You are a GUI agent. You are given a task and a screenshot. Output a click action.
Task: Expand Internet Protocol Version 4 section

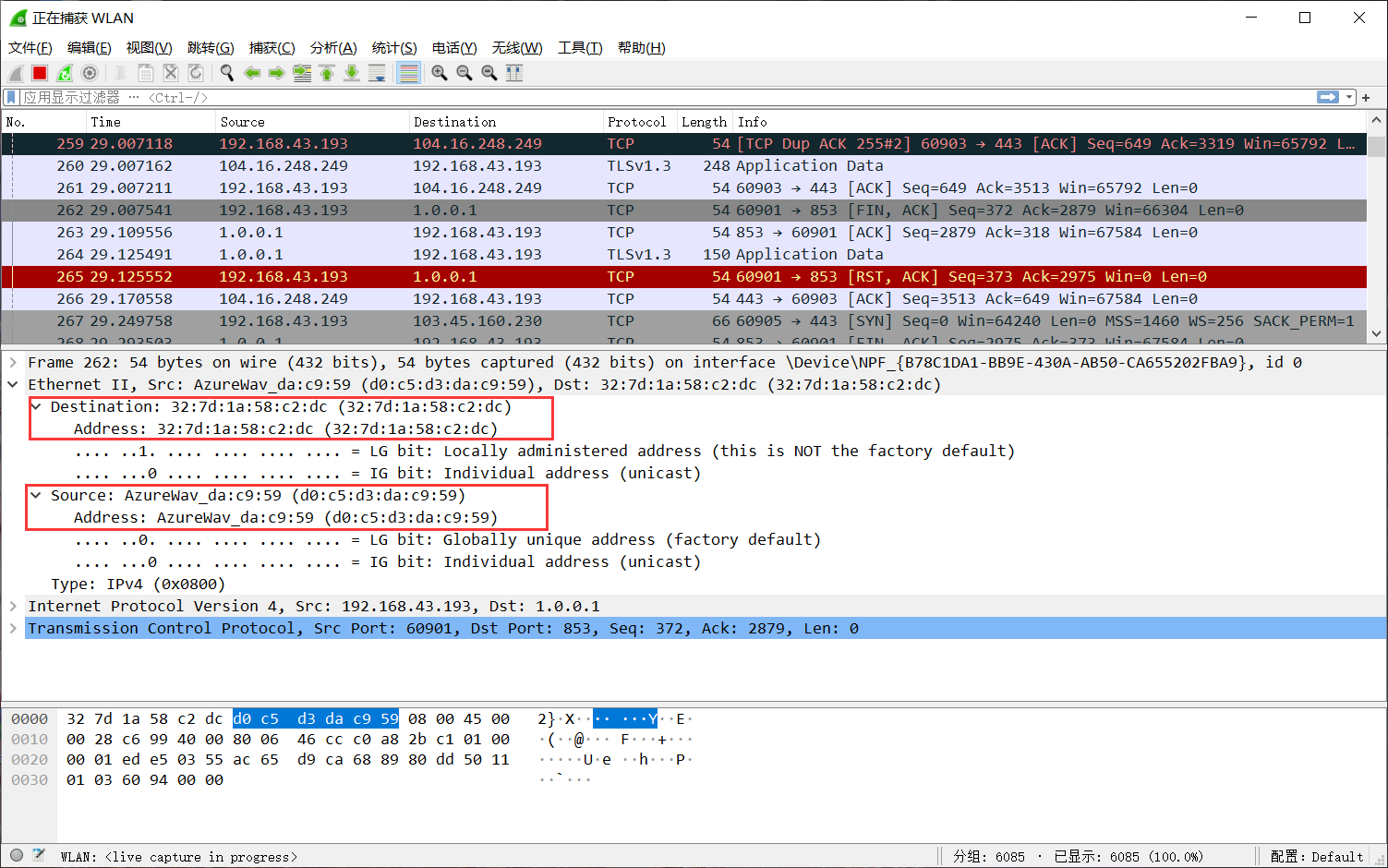click(x=13, y=606)
